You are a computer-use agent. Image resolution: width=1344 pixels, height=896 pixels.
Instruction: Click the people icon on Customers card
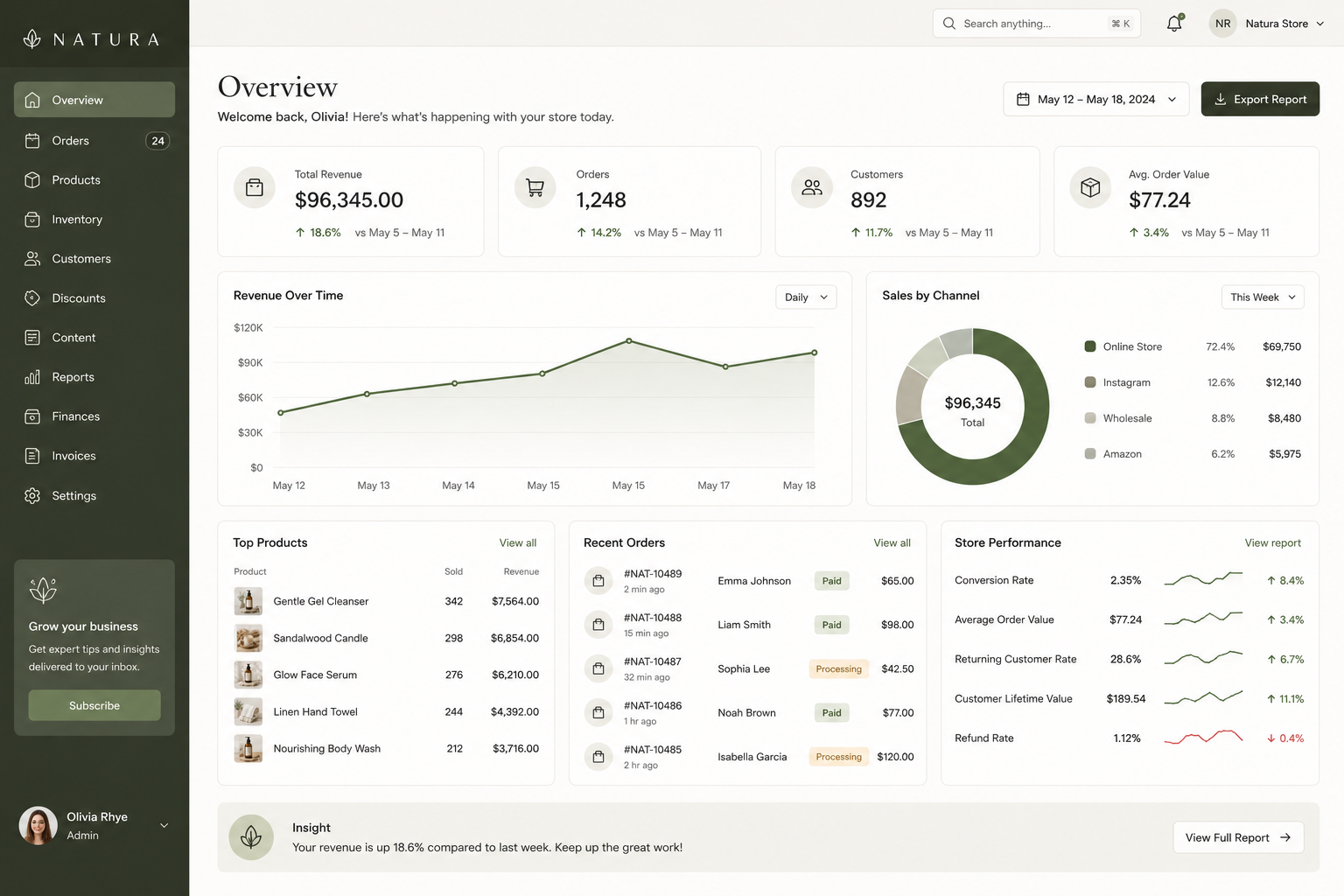click(812, 187)
